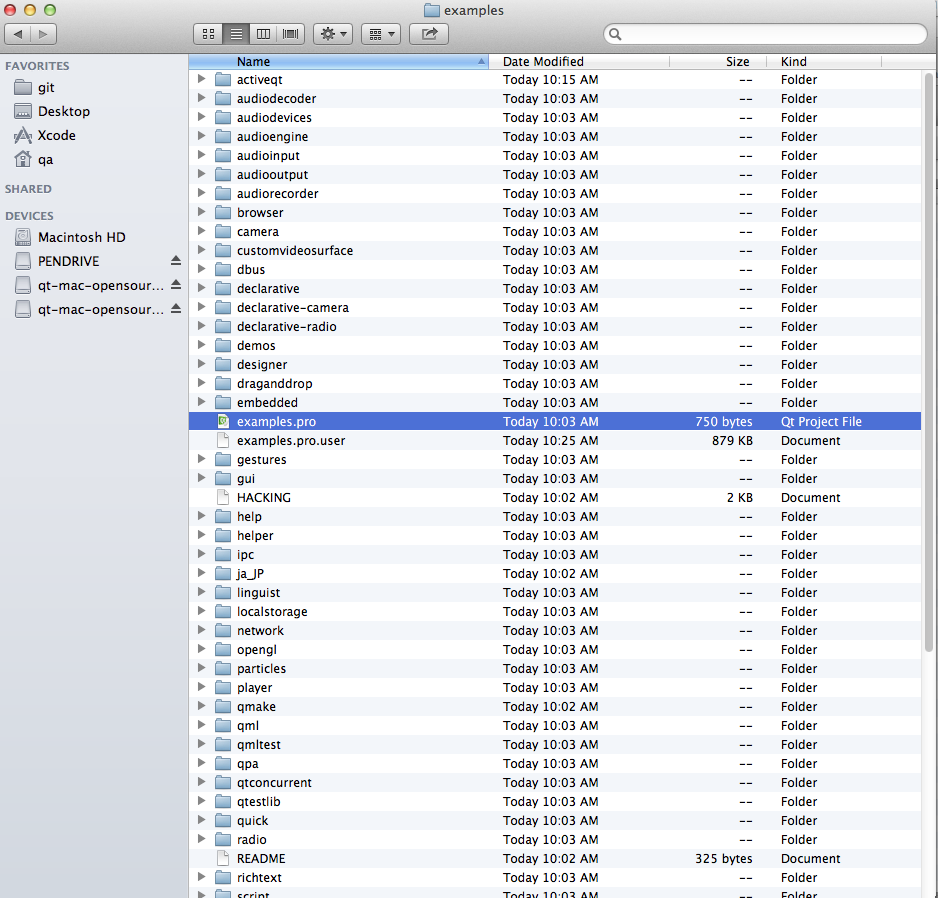Open the Action gear dropdown menu
The height and width of the screenshot is (898, 938).
[332, 34]
